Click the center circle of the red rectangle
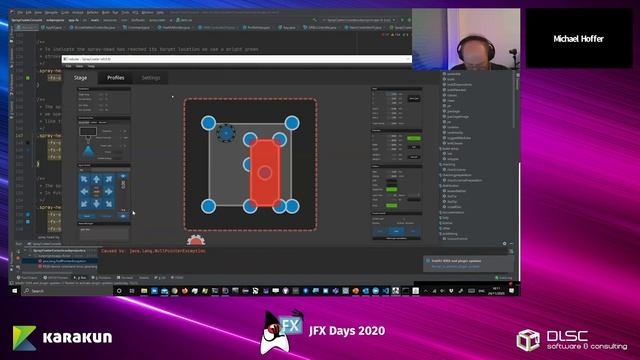The image size is (640, 360). pyautogui.click(x=265, y=173)
